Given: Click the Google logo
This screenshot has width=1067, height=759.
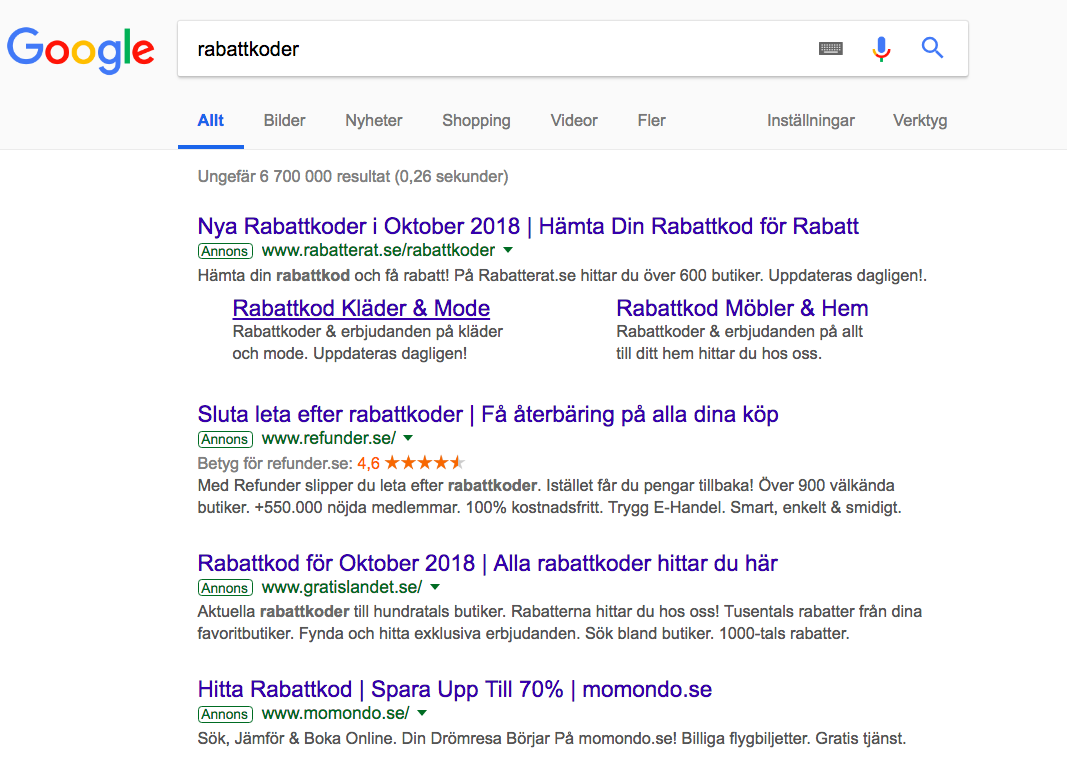Looking at the screenshot, I should 80,50.
